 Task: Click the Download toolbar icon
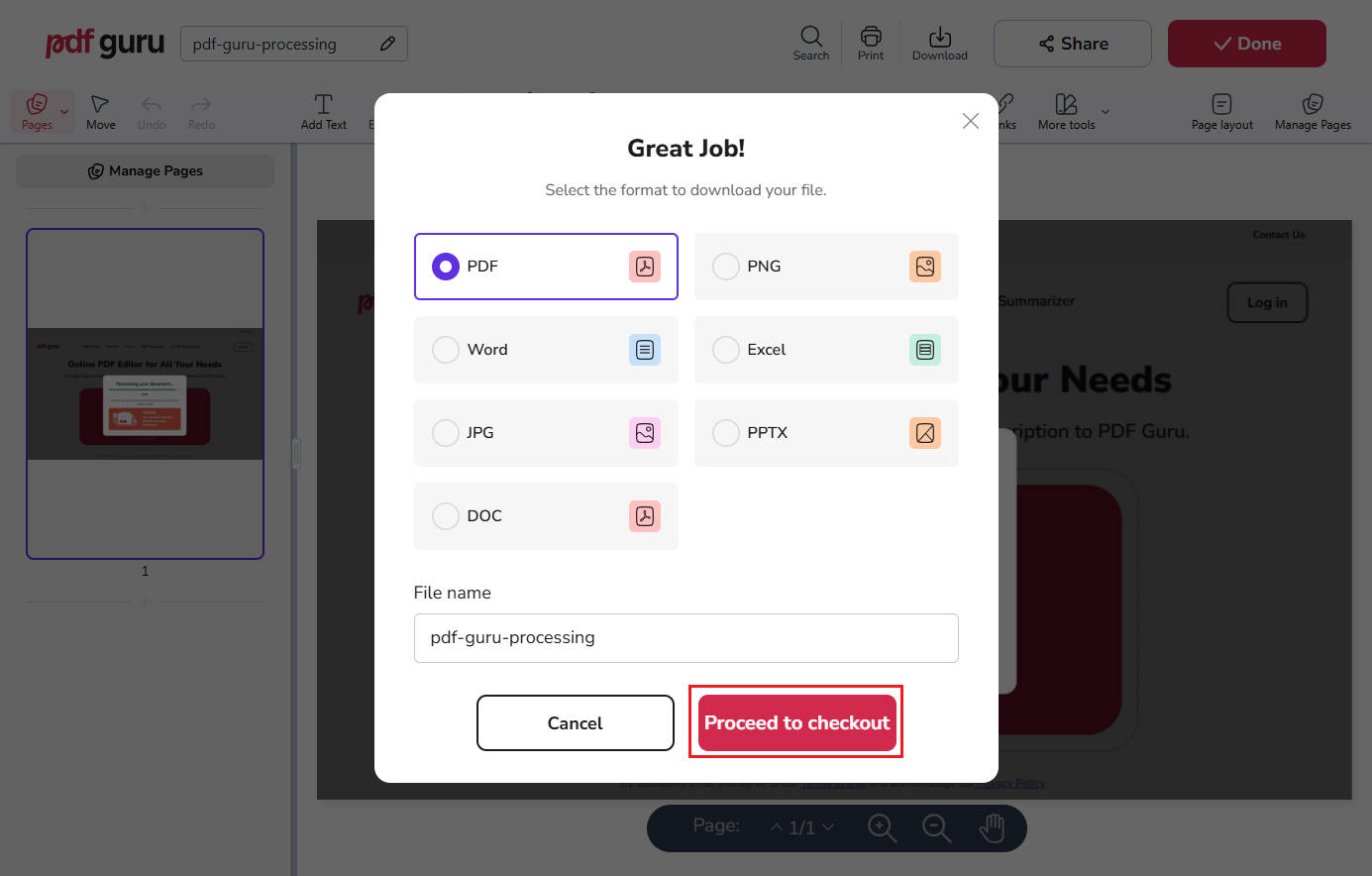940,44
